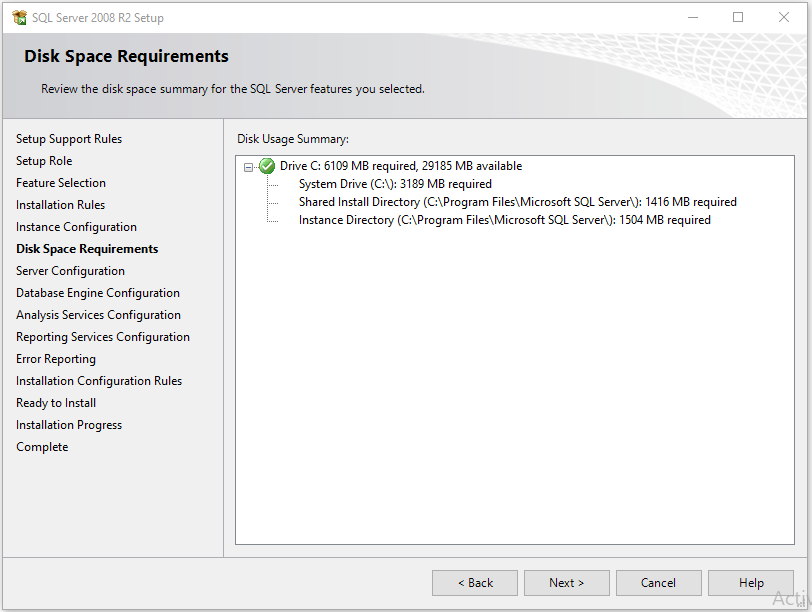Select Error Reporting step
The image size is (812, 612).
[56, 359]
